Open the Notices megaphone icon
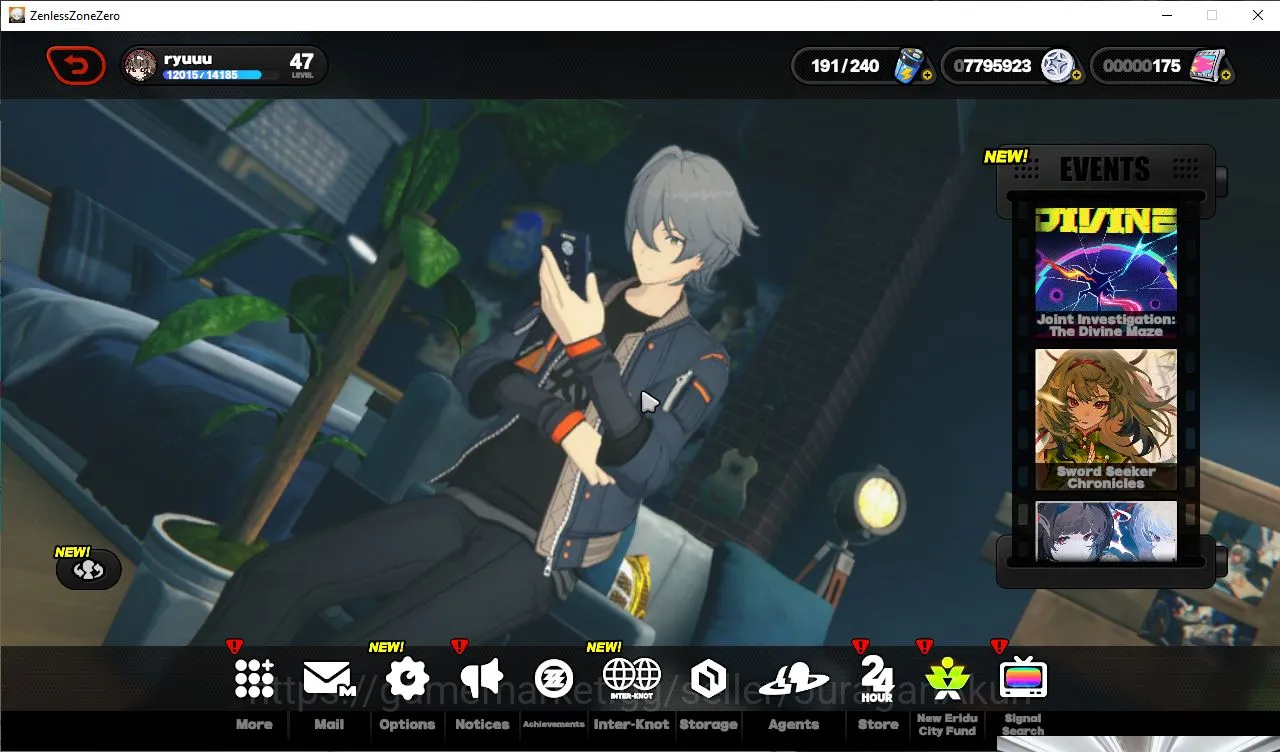The width and height of the screenshot is (1280, 752). 482,678
